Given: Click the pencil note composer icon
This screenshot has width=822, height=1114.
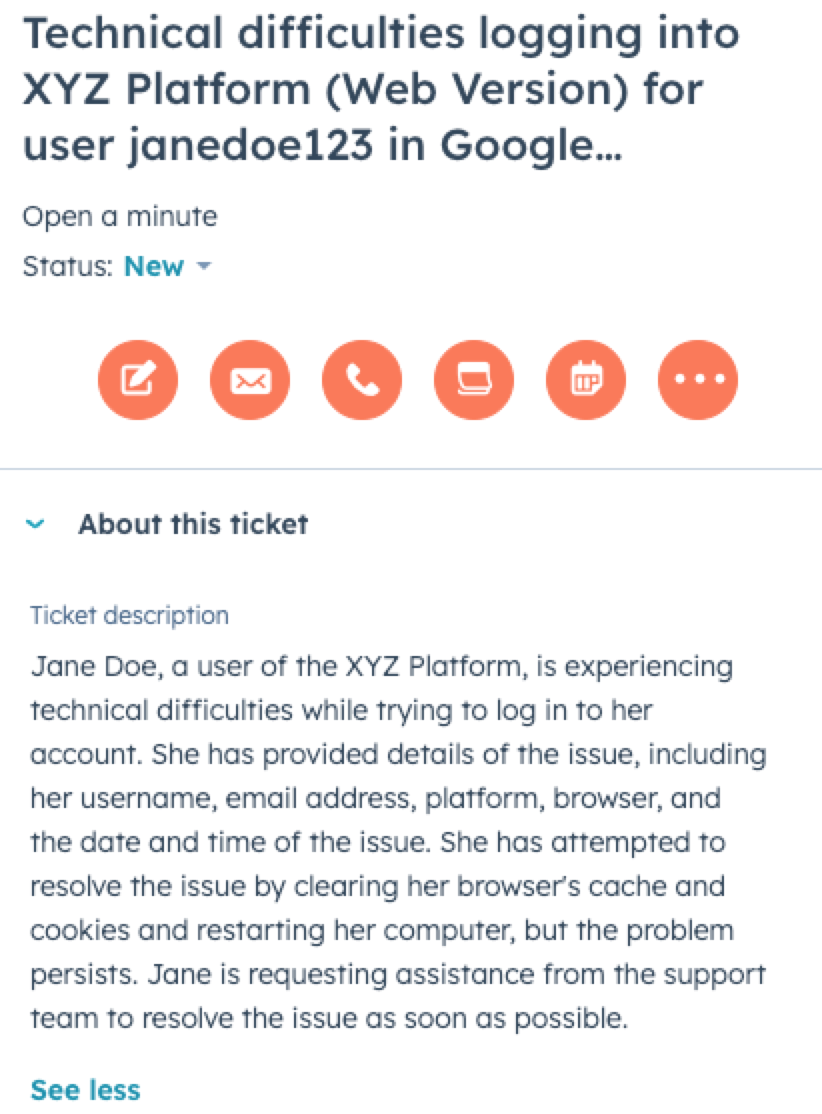Looking at the screenshot, I should click(138, 380).
